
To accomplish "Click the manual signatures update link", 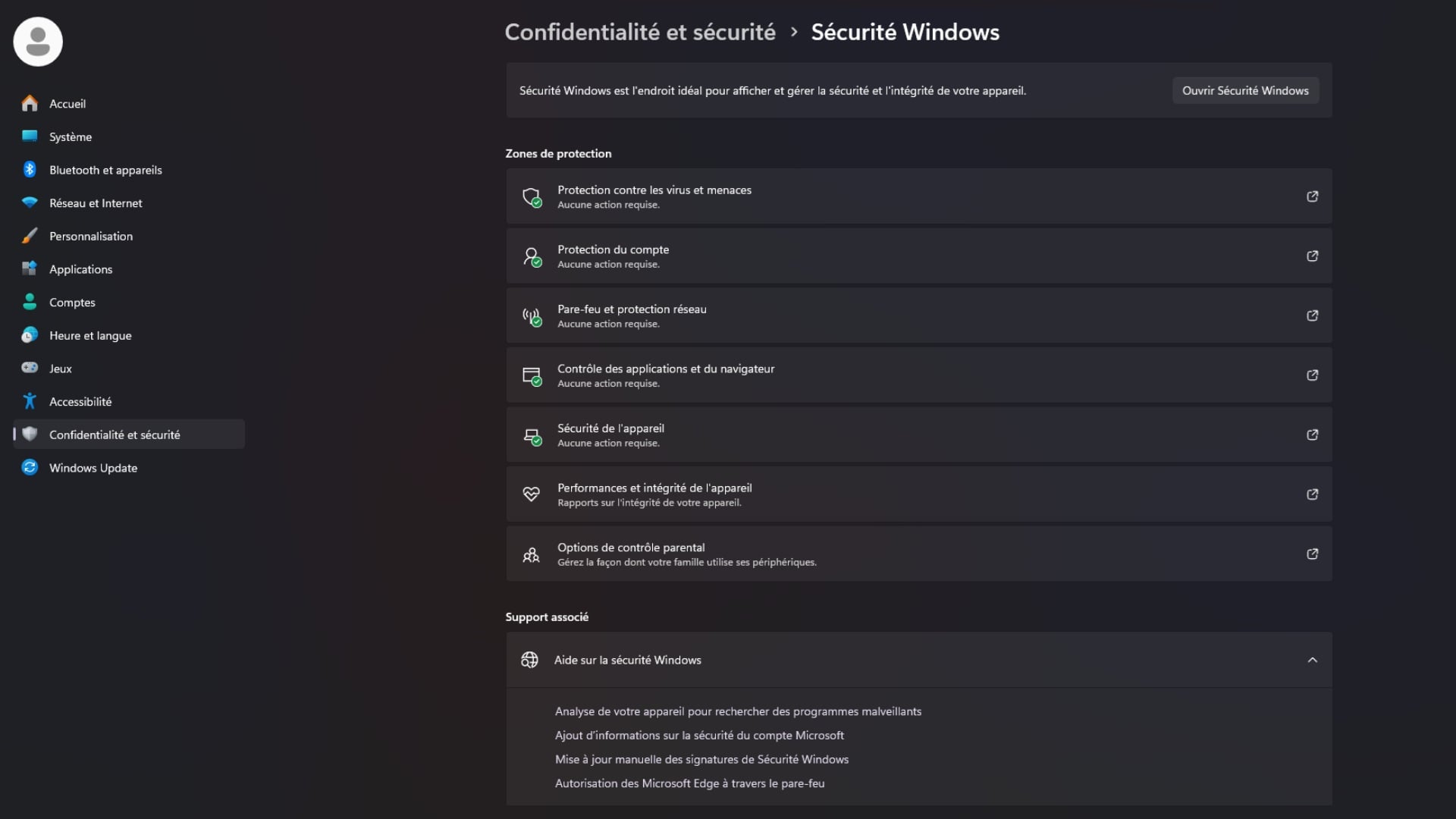I will pos(701,759).
